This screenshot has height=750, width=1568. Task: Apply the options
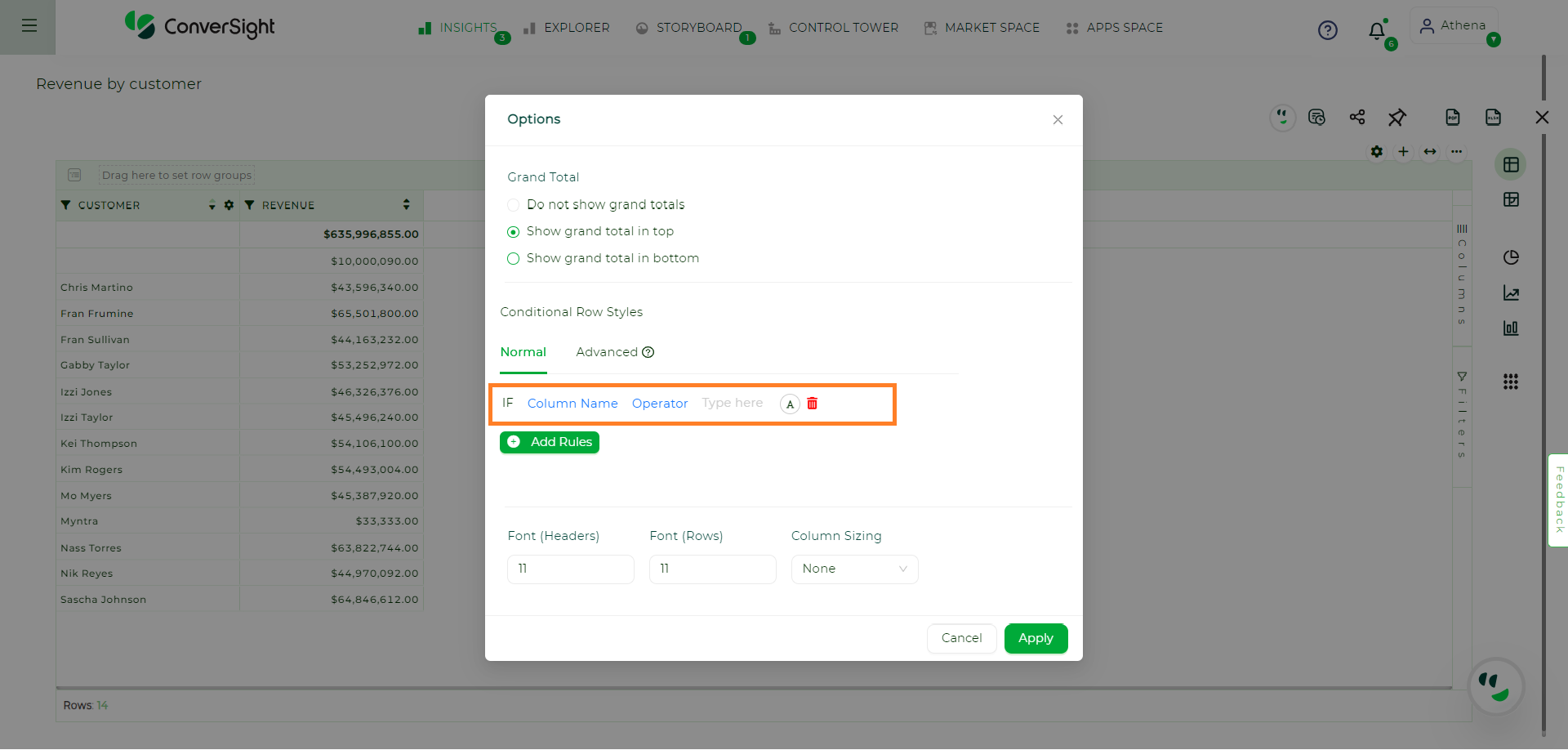point(1036,639)
